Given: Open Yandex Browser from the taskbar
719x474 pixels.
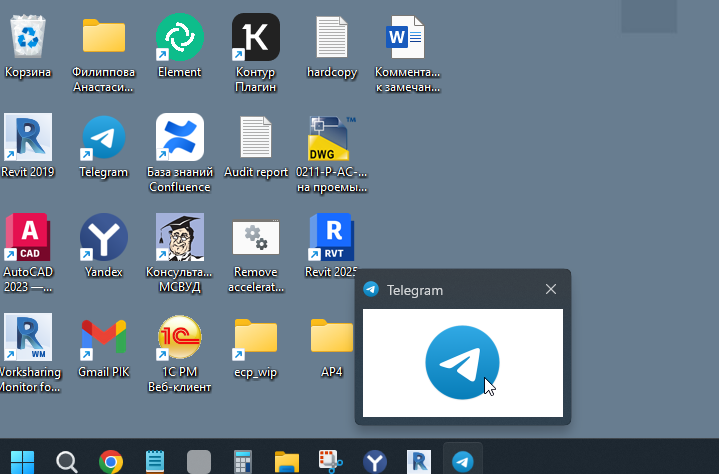Looking at the screenshot, I should pyautogui.click(x=375, y=462).
